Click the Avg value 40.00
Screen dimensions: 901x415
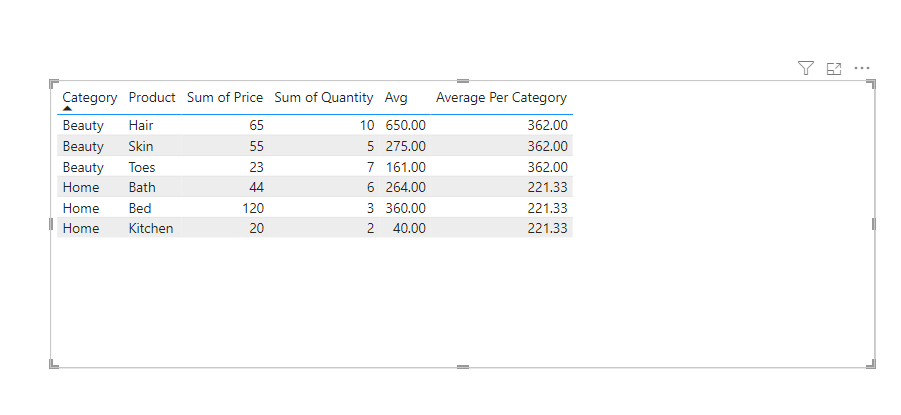(410, 228)
